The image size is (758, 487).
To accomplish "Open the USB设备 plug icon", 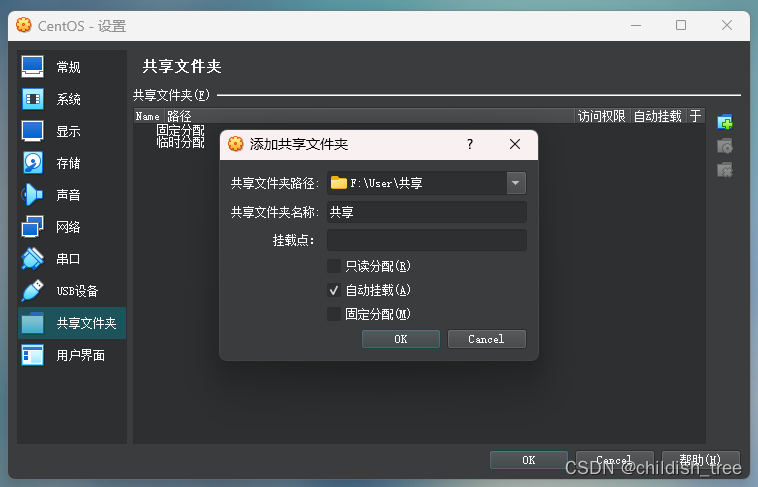I will click(32, 291).
